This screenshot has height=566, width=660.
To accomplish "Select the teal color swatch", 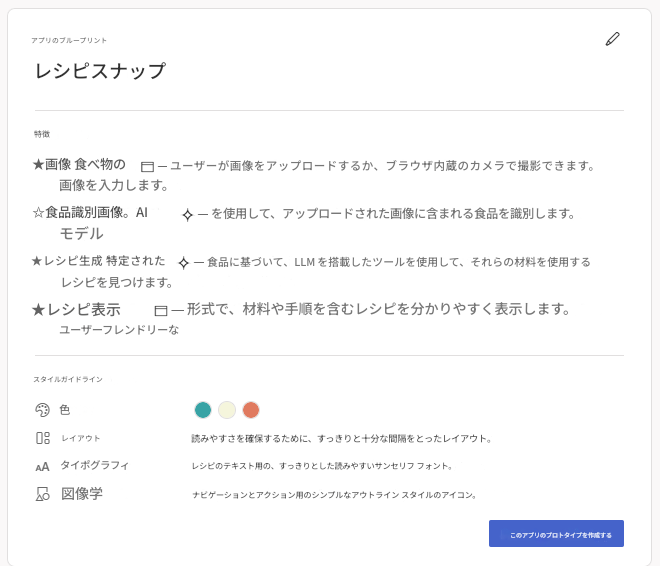I will pyautogui.click(x=203, y=410).
